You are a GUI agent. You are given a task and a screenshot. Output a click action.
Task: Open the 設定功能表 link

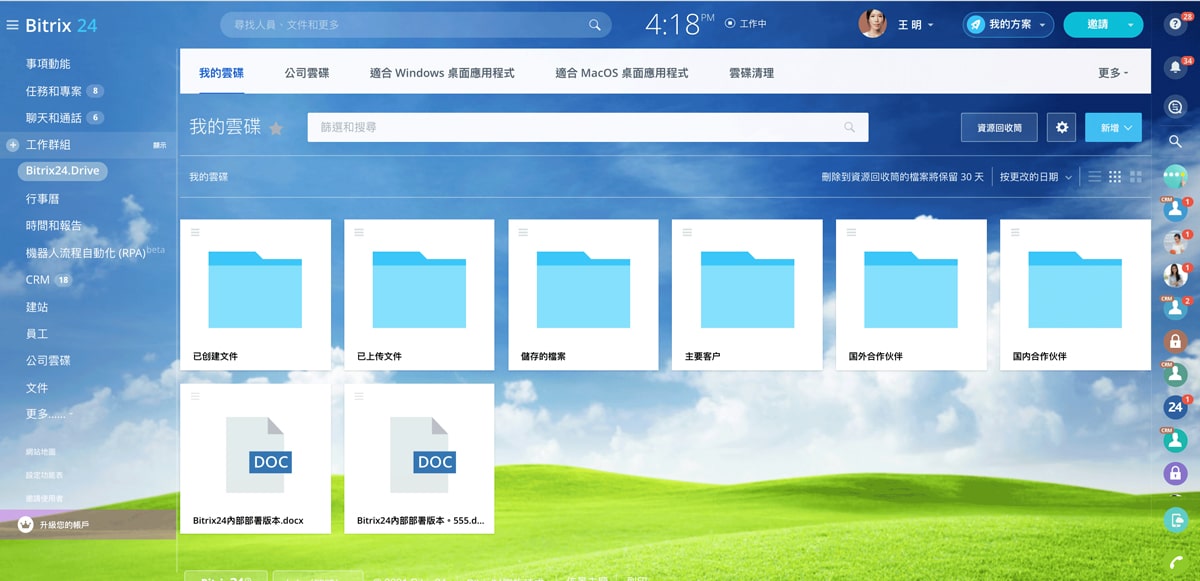tap(45, 475)
